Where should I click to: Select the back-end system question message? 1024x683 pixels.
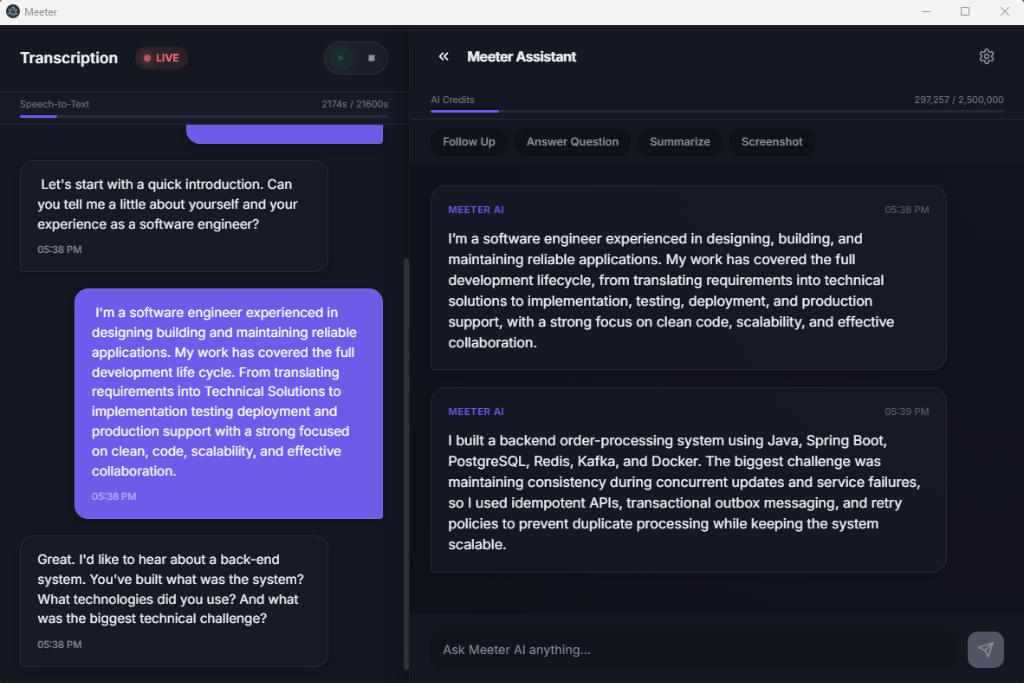coord(174,601)
